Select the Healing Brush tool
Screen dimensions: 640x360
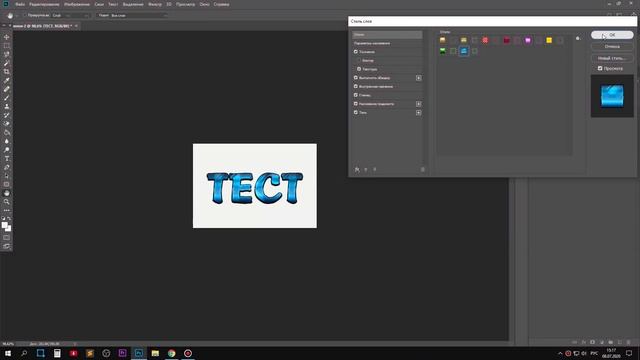pos(7,89)
